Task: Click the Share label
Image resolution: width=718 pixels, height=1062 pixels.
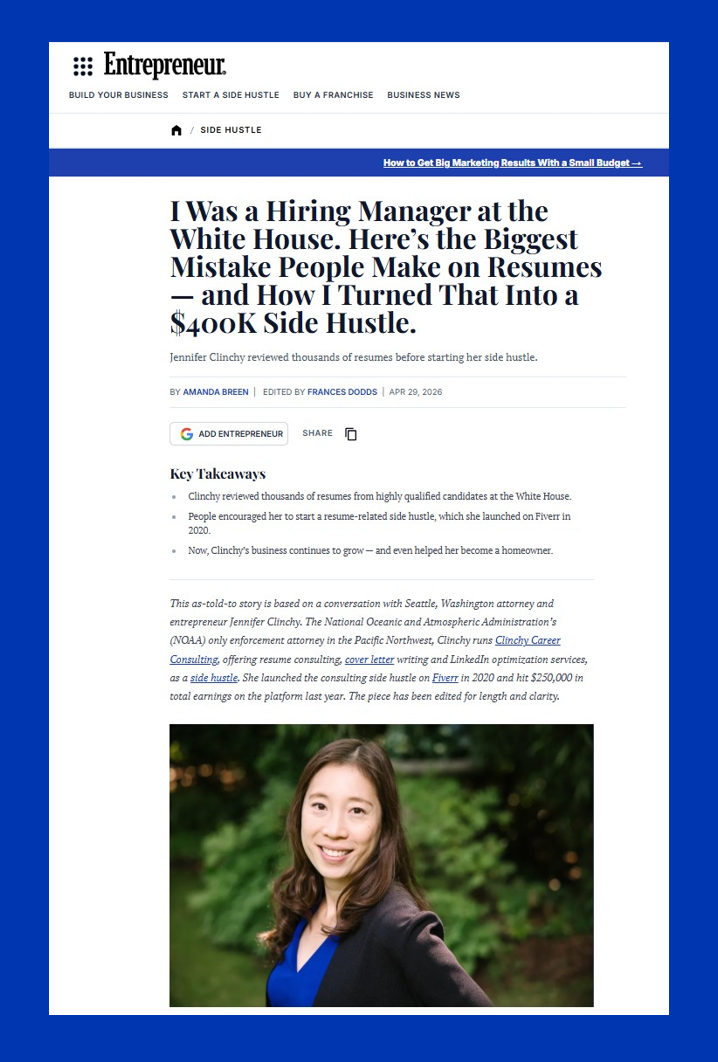Action: tap(317, 433)
